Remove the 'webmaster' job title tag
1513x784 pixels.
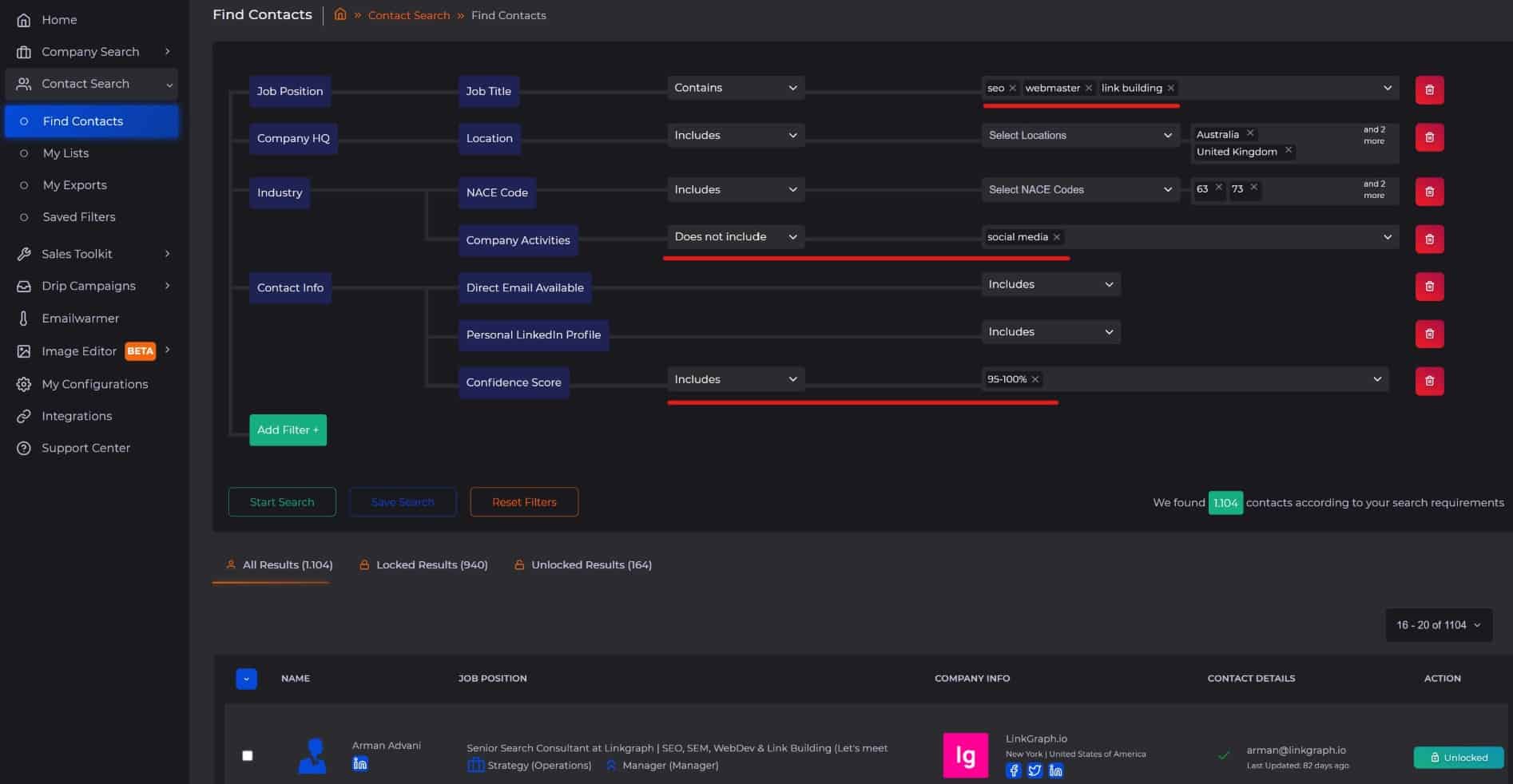(1088, 88)
